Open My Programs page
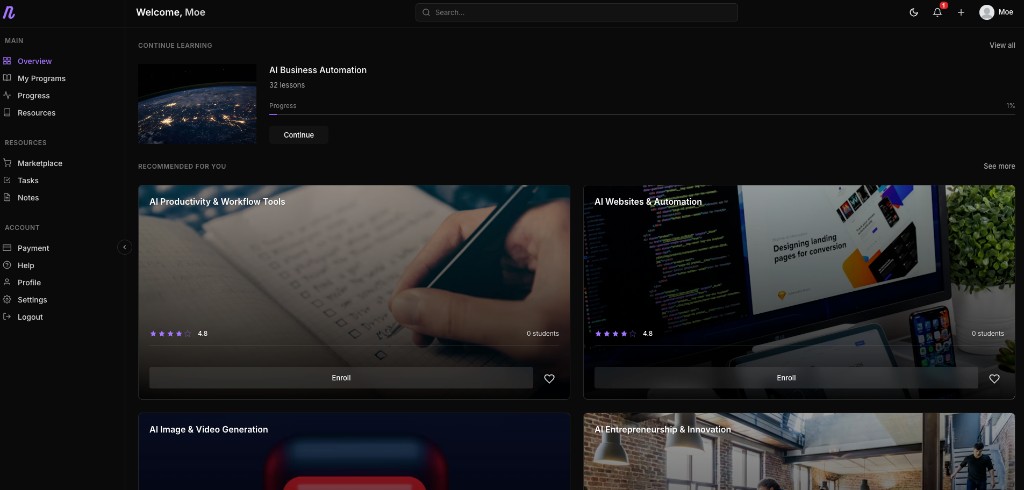The height and width of the screenshot is (490, 1024). tap(41, 78)
